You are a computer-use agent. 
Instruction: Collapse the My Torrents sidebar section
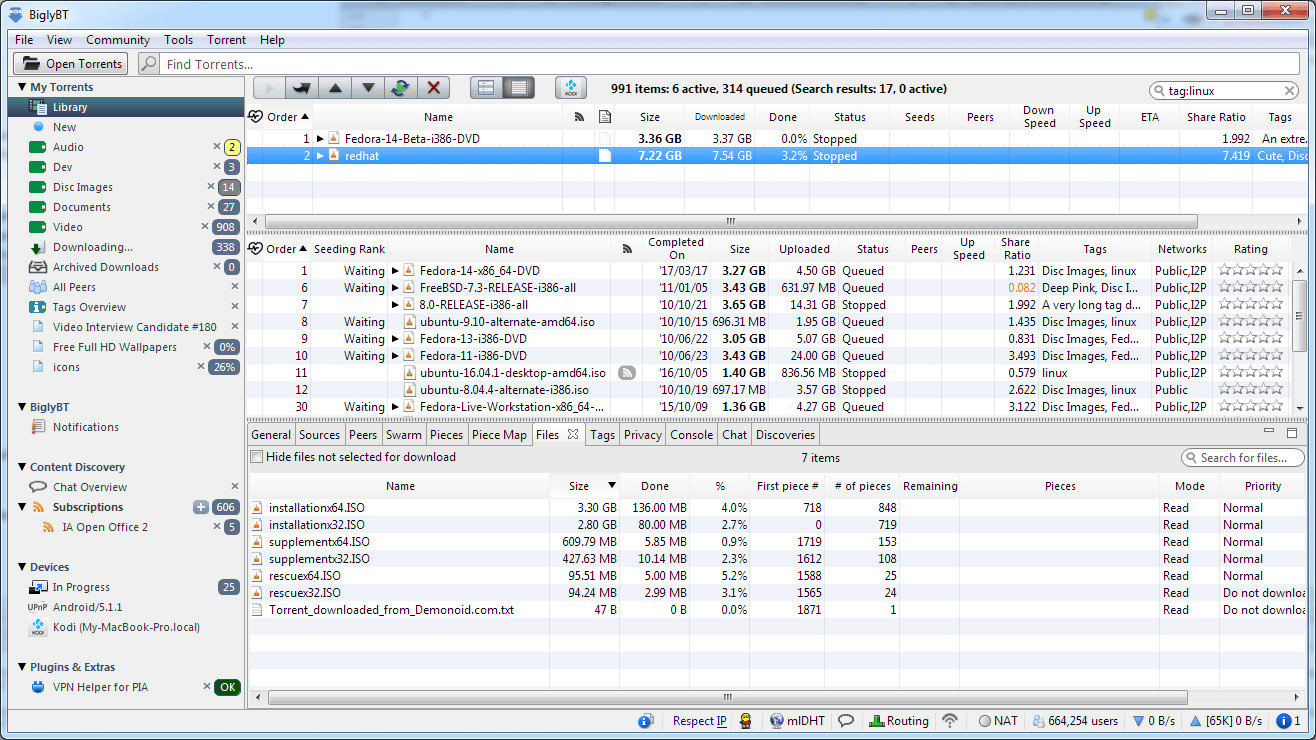click(21, 86)
